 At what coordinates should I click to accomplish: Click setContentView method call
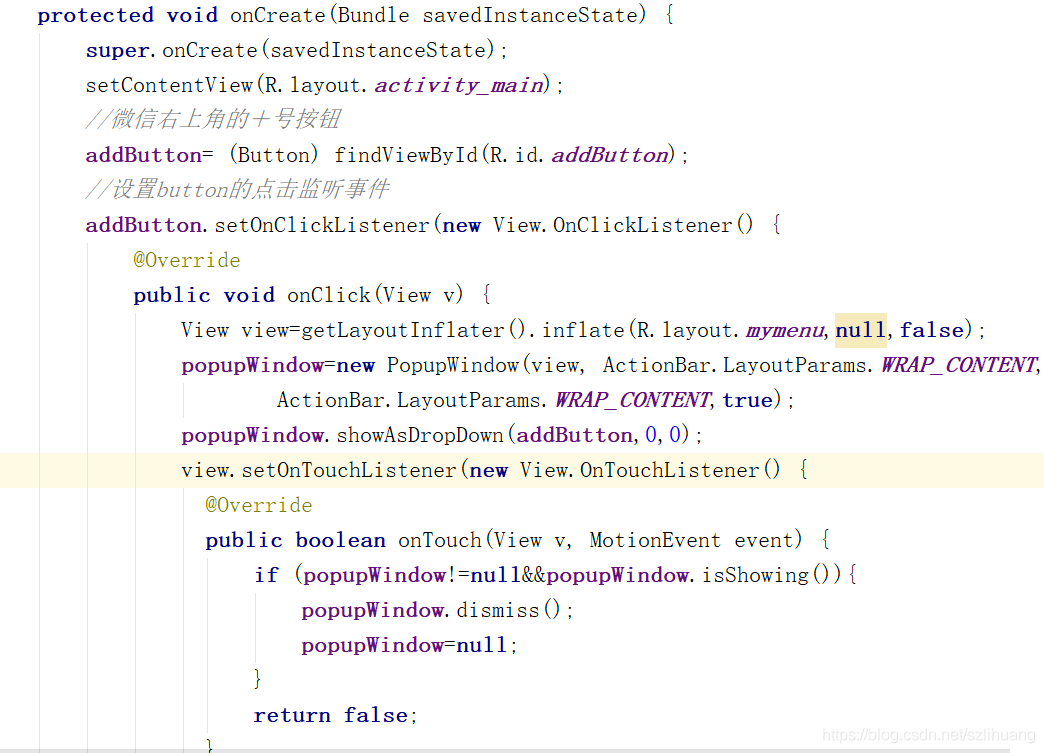[x=169, y=85]
